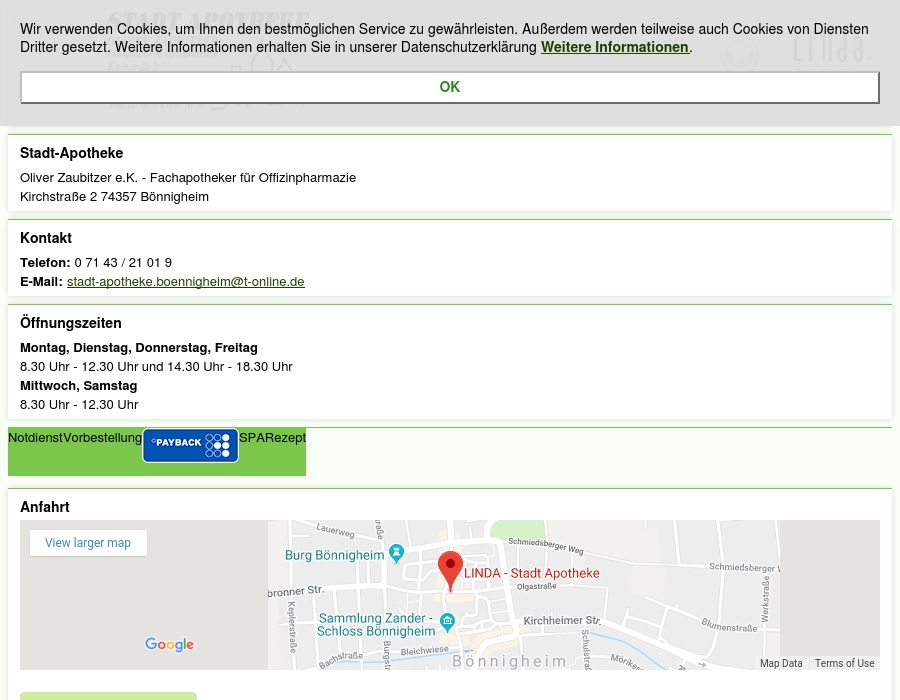Select the Vorbestellung link

pyautogui.click(x=102, y=437)
